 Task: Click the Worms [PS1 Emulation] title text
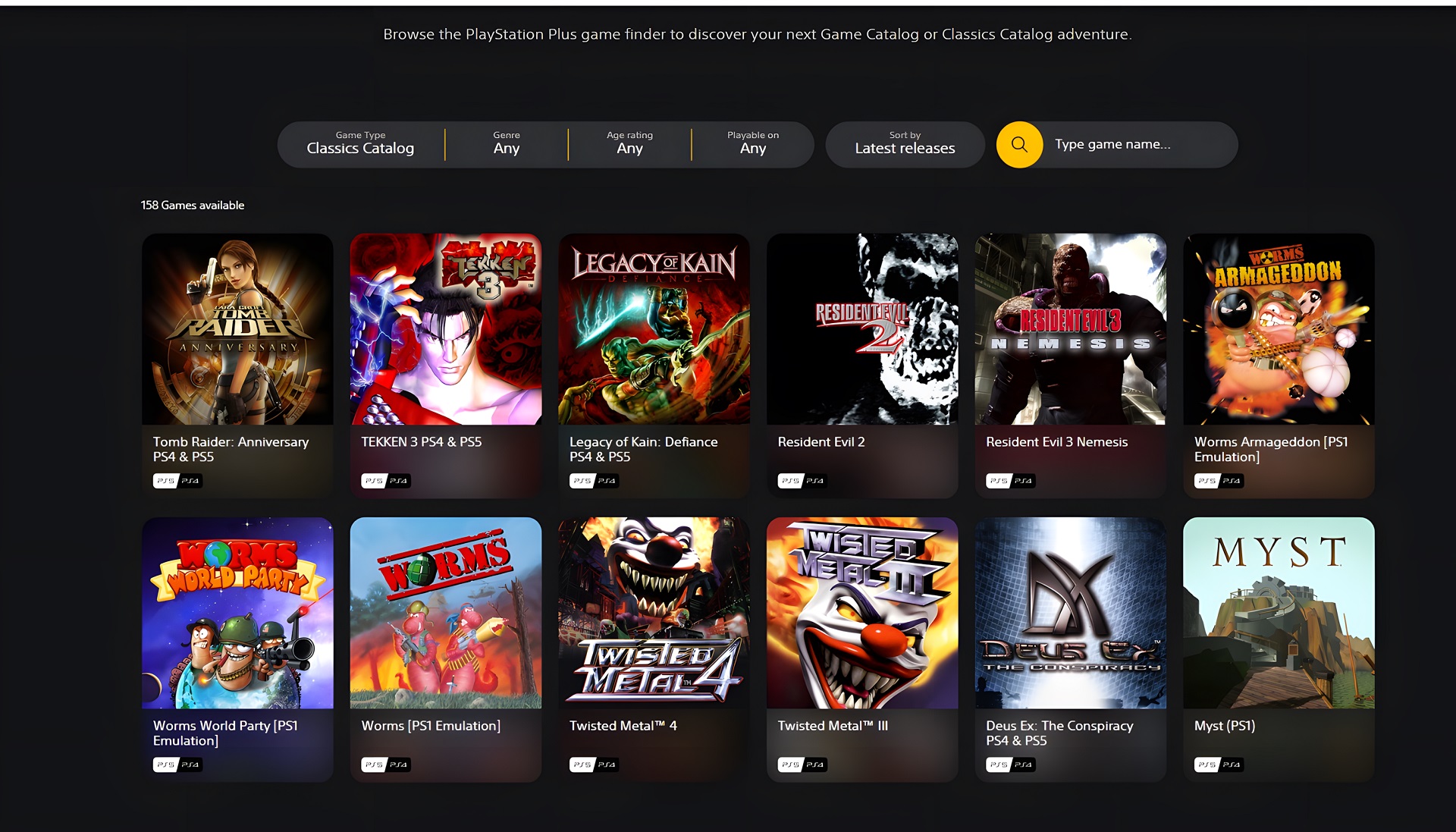pyautogui.click(x=431, y=726)
